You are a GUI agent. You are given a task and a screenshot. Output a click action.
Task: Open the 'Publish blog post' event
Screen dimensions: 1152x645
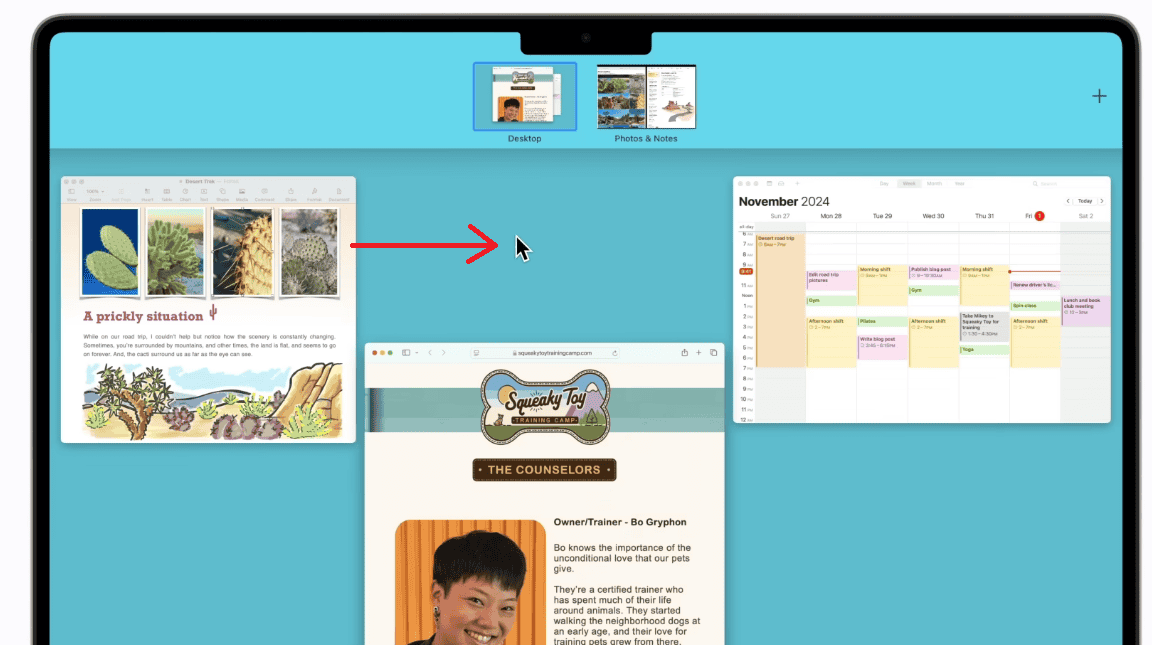pyautogui.click(x=933, y=273)
